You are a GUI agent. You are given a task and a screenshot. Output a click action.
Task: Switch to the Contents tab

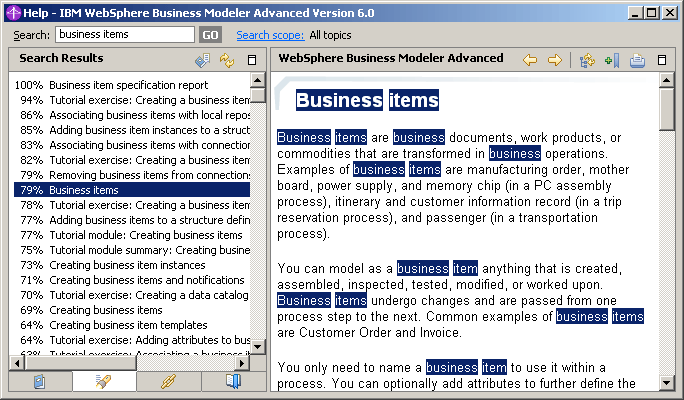(40, 382)
